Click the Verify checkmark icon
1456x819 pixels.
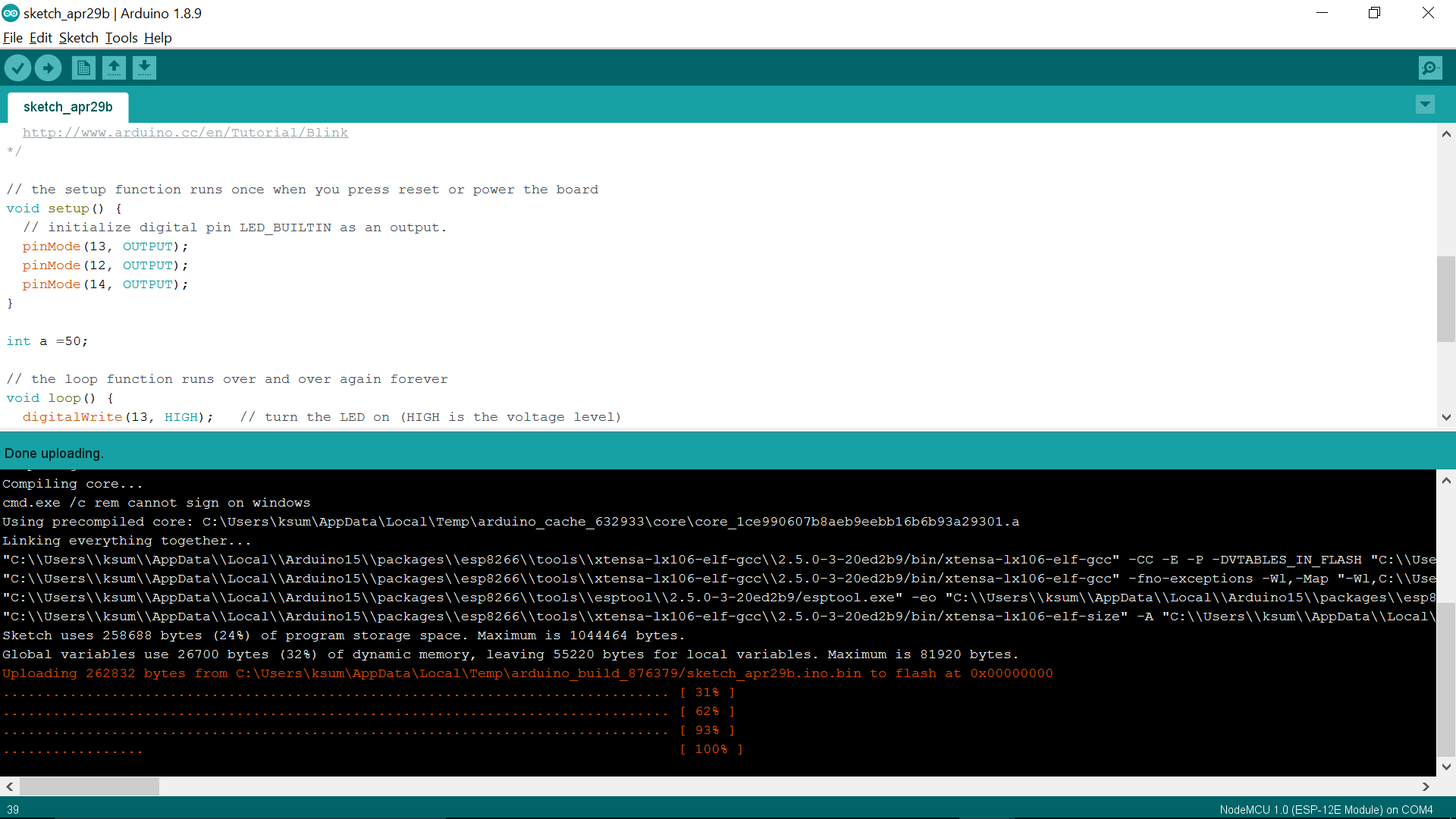tap(17, 68)
